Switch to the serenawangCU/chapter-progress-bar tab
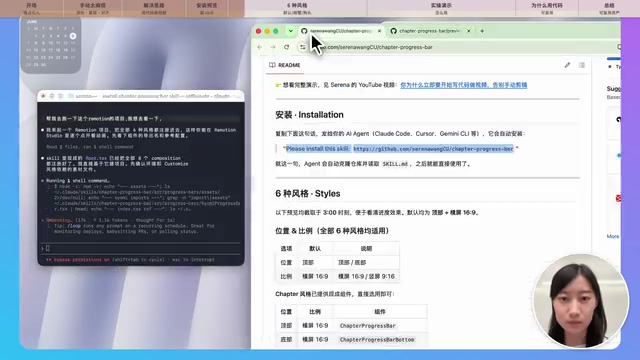Screen dimensions: 640x360 click(x=340, y=31)
